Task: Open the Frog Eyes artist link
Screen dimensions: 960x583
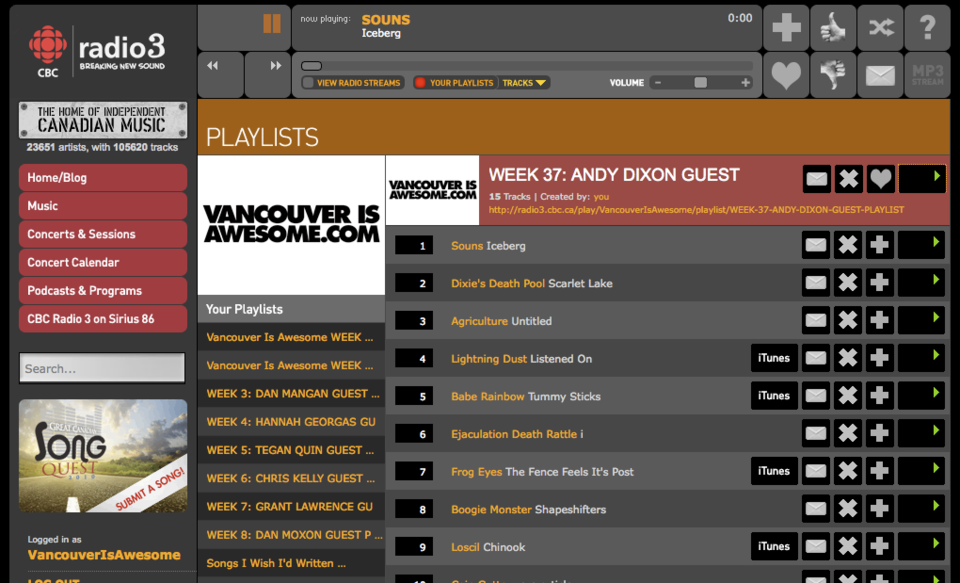Action: click(476, 472)
